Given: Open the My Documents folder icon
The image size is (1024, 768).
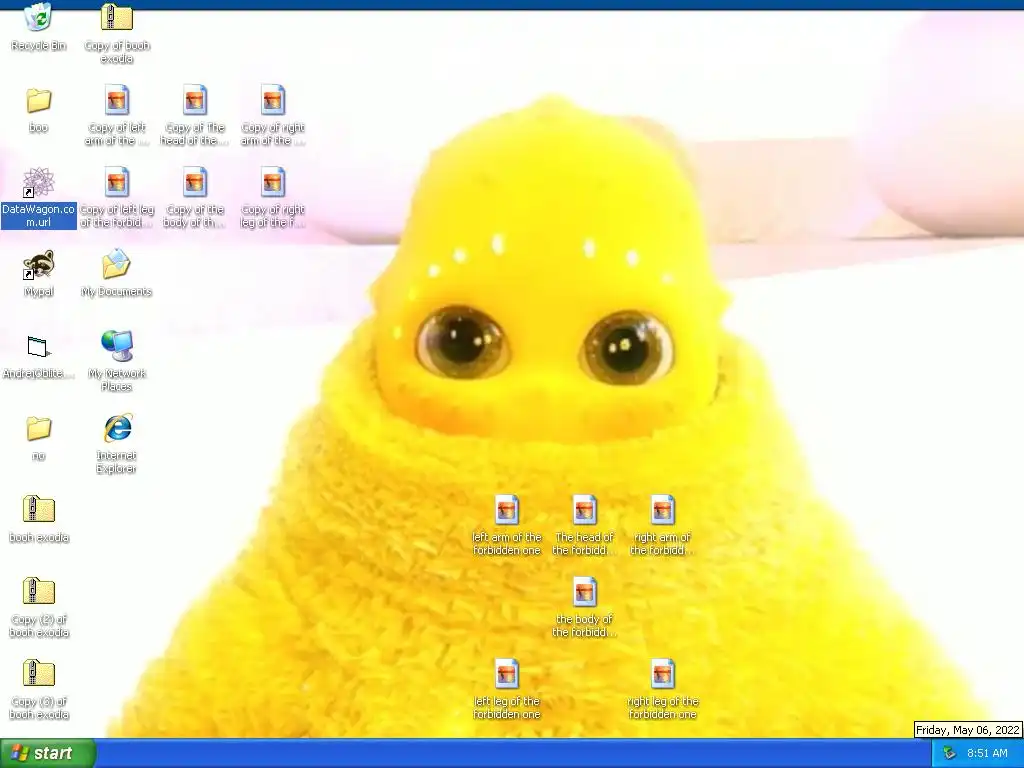Looking at the screenshot, I should tap(117, 264).
